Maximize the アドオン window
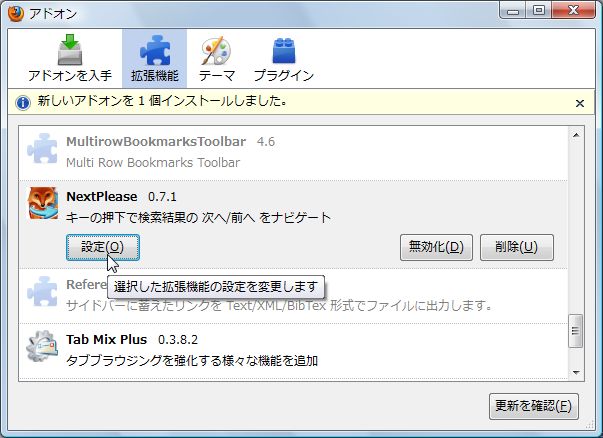This screenshot has width=603, height=438. (x=540, y=10)
